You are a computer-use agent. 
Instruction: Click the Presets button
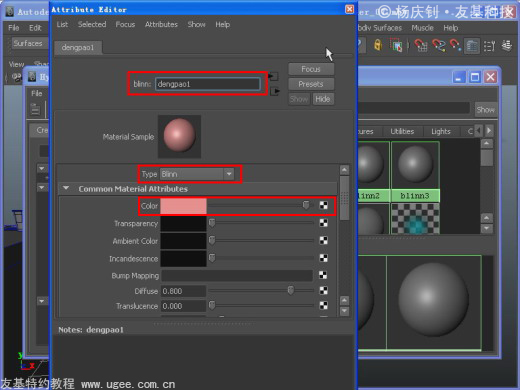[311, 84]
